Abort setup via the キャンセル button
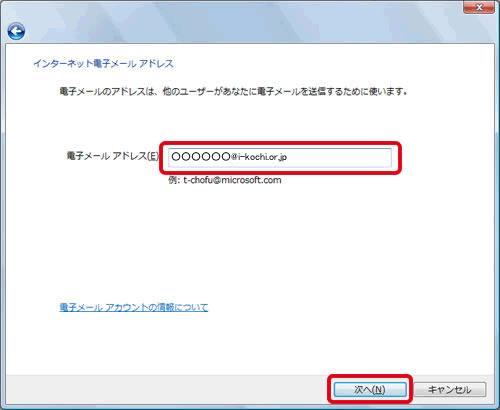 pos(450,389)
